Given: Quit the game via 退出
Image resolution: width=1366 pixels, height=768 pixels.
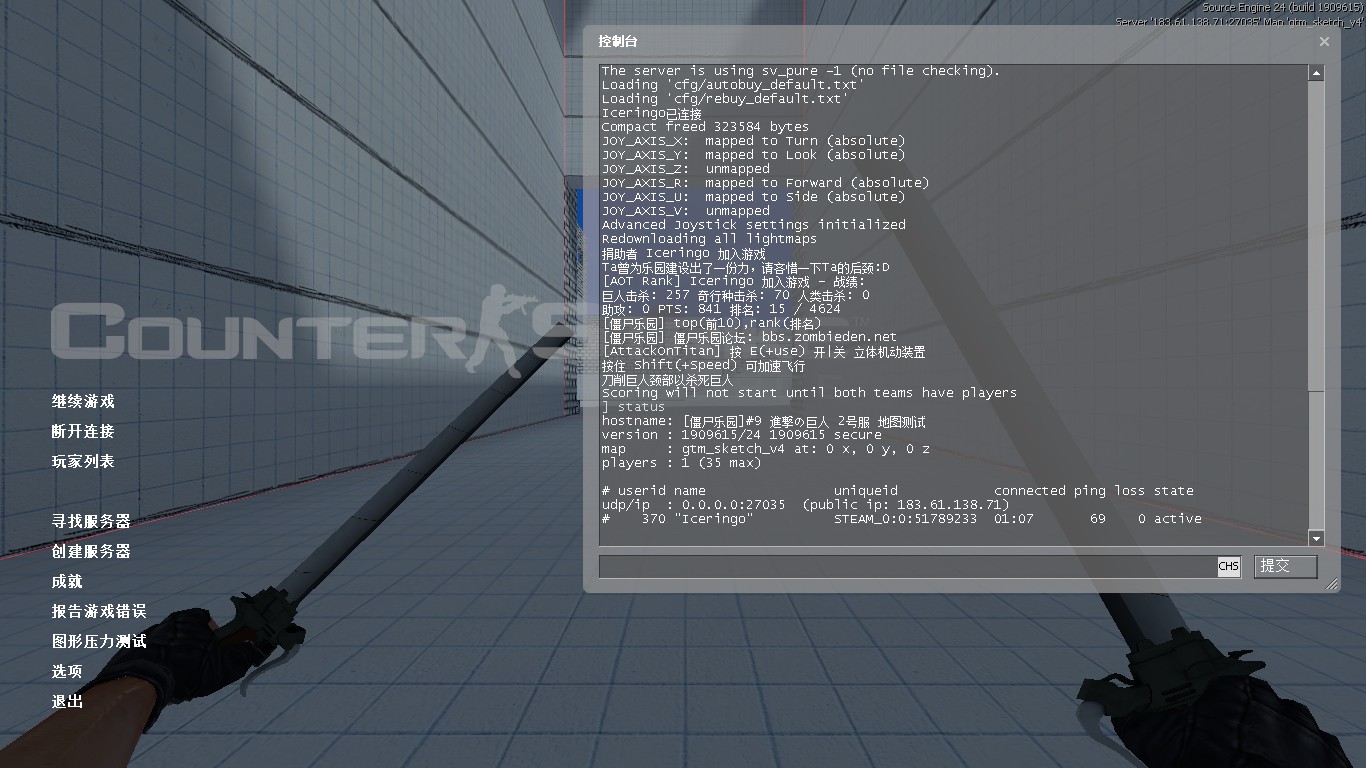Looking at the screenshot, I should coord(67,701).
